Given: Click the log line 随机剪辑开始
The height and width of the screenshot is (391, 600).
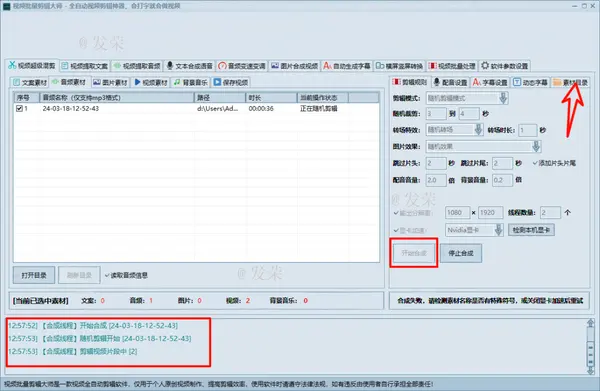Looking at the screenshot, I should click(x=99, y=339).
